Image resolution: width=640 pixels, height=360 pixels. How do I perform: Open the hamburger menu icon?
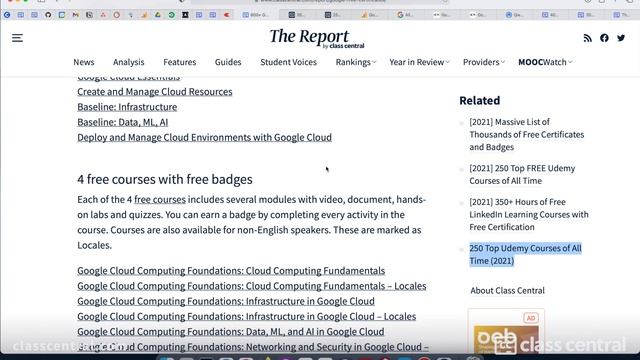pos(17,38)
